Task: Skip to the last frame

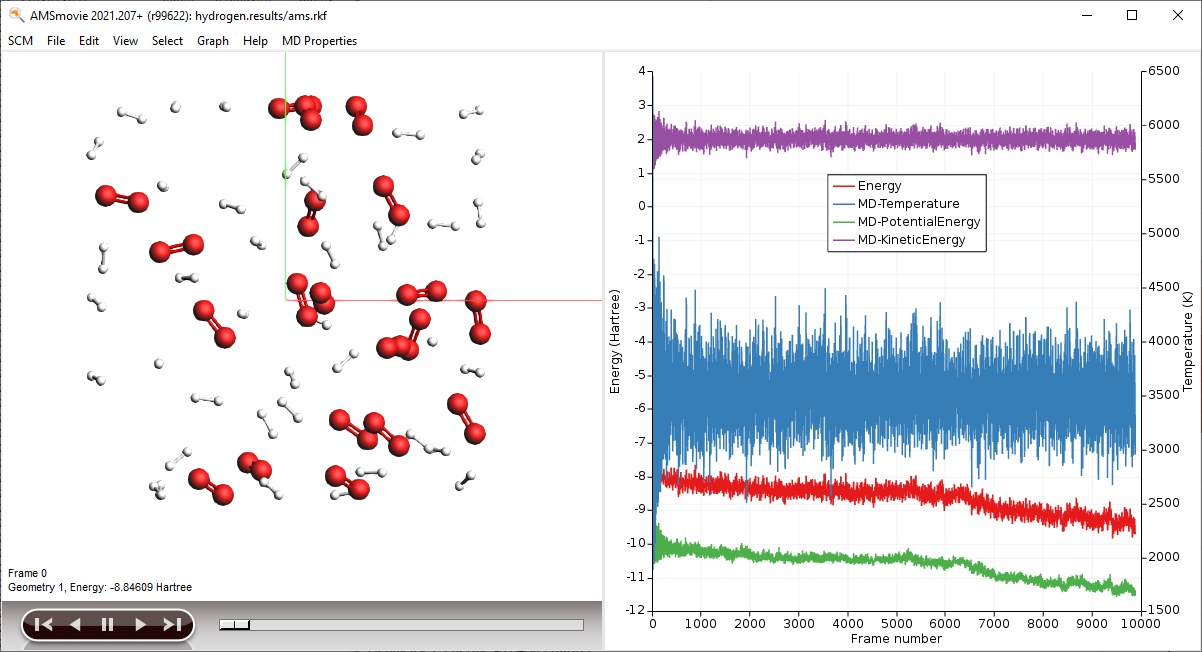Action: point(172,625)
